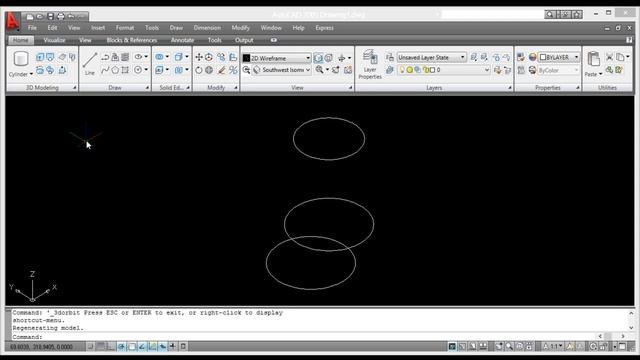This screenshot has width=640, height=360.
Task: Click the Pan hand icon in status bar
Action: [x=499, y=347]
